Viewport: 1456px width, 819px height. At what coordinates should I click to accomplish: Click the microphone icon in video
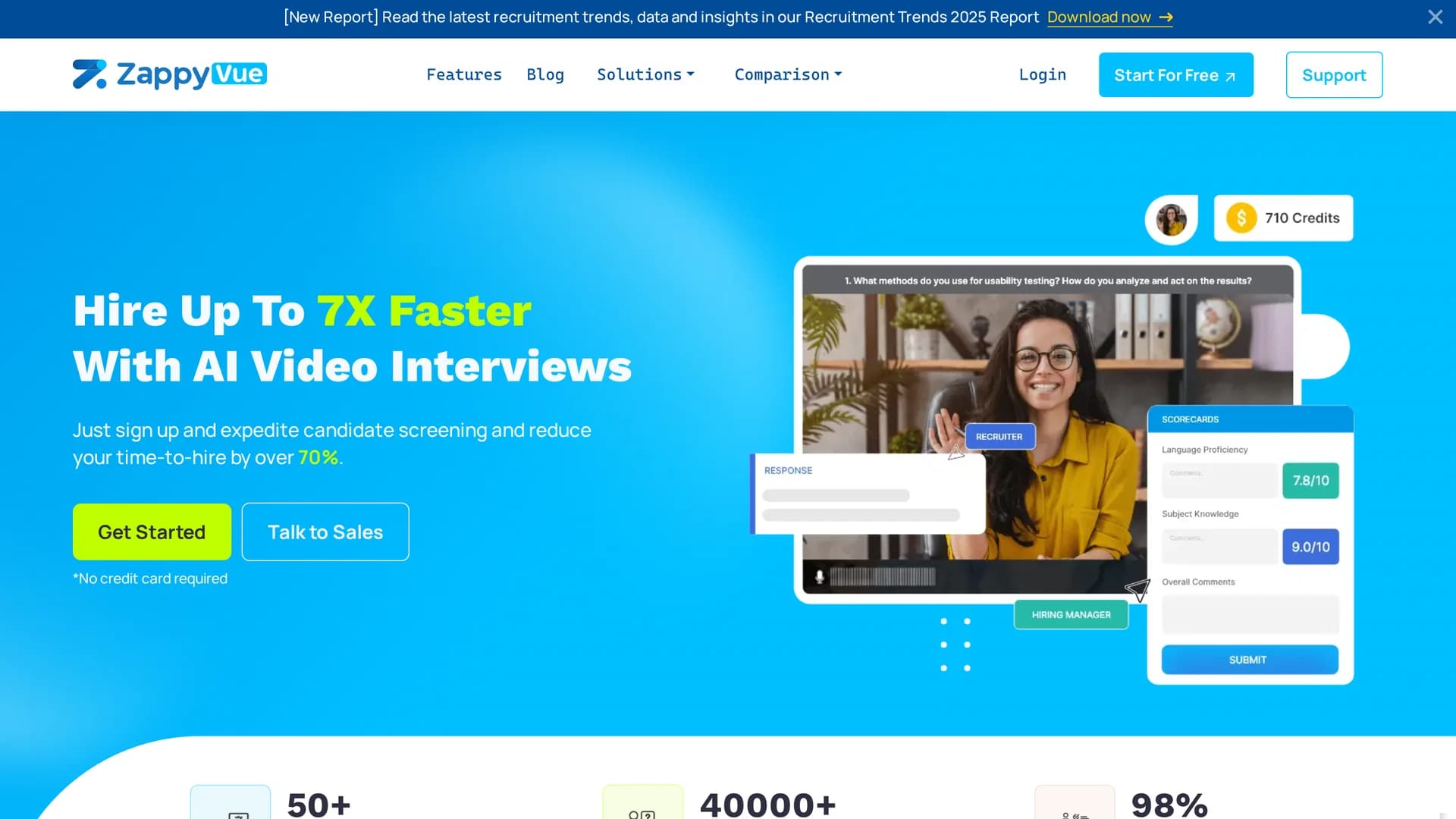(x=819, y=576)
